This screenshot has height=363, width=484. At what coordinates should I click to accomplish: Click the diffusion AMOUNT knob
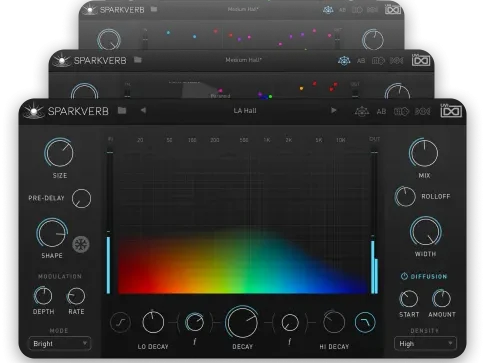(x=441, y=298)
